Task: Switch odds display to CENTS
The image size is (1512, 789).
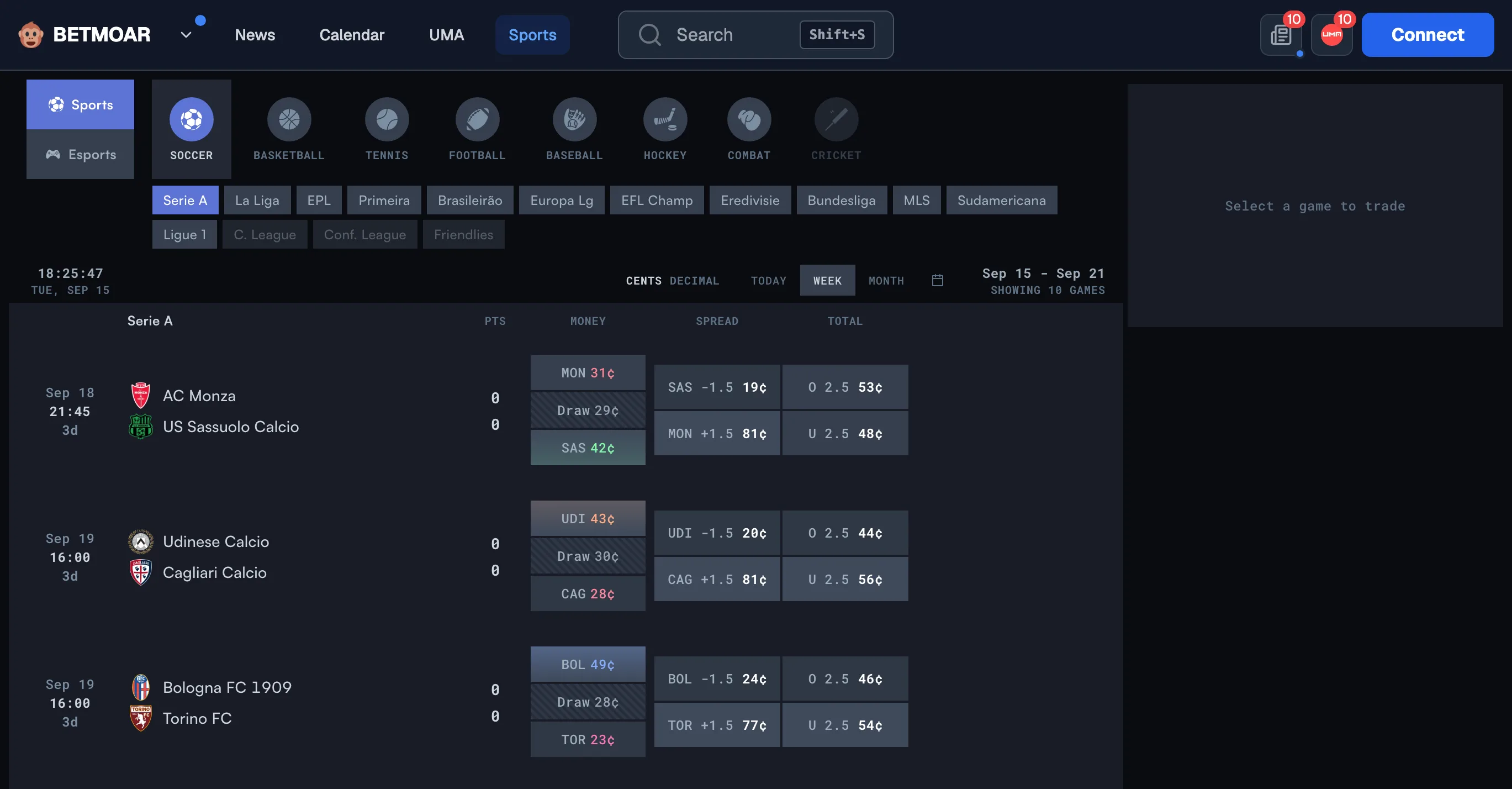Action: click(643, 281)
